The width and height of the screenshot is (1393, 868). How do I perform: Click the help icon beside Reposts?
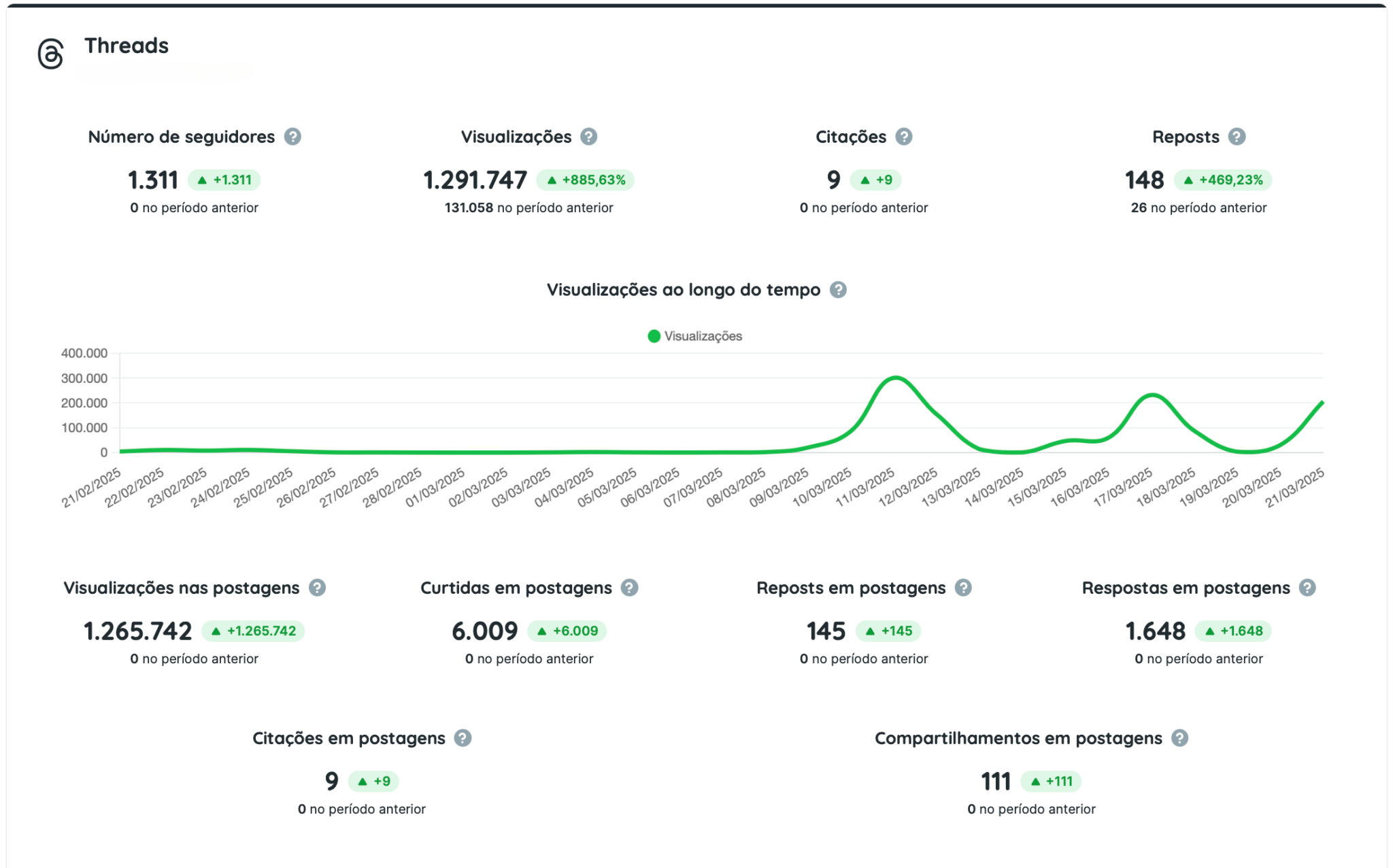tap(1237, 137)
